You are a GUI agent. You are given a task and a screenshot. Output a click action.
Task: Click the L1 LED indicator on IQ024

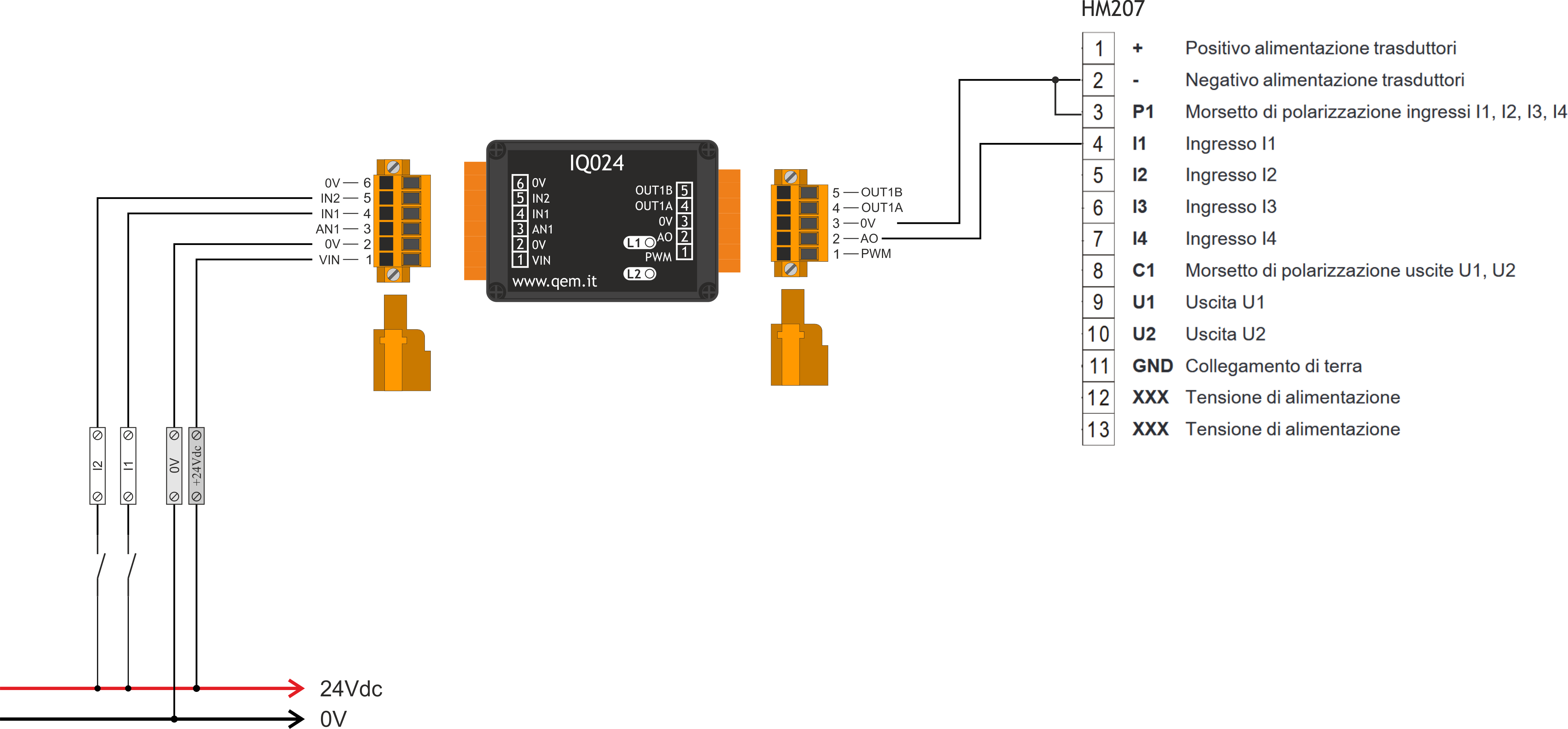pyautogui.click(x=649, y=242)
